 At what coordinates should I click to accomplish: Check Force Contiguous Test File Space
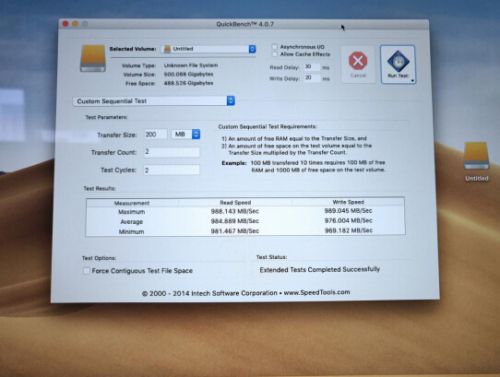pos(86,271)
